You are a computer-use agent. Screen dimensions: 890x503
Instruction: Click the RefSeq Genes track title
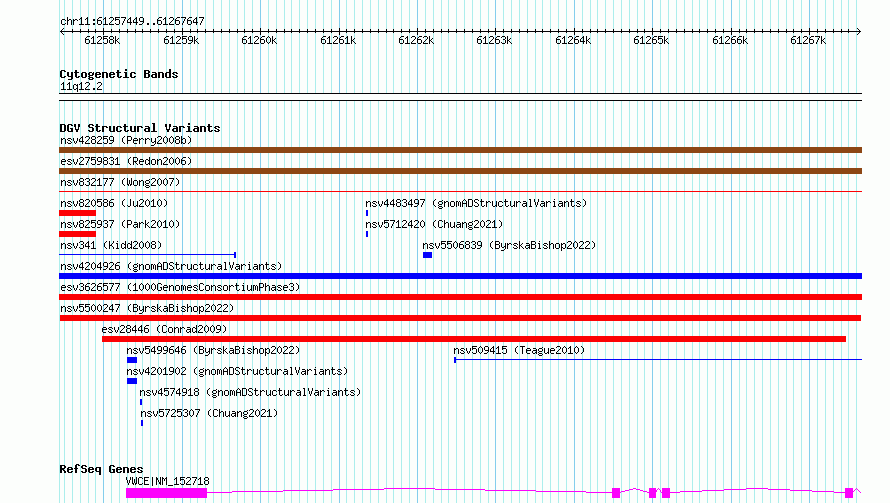pos(101,469)
